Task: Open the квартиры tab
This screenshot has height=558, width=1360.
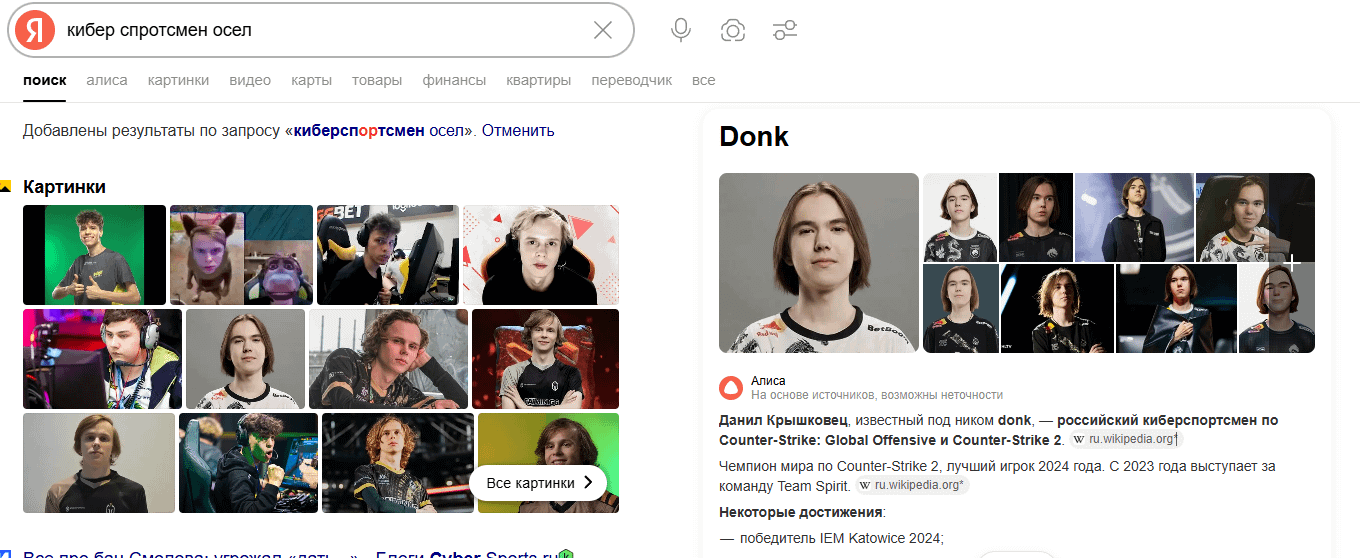Action: [x=539, y=80]
